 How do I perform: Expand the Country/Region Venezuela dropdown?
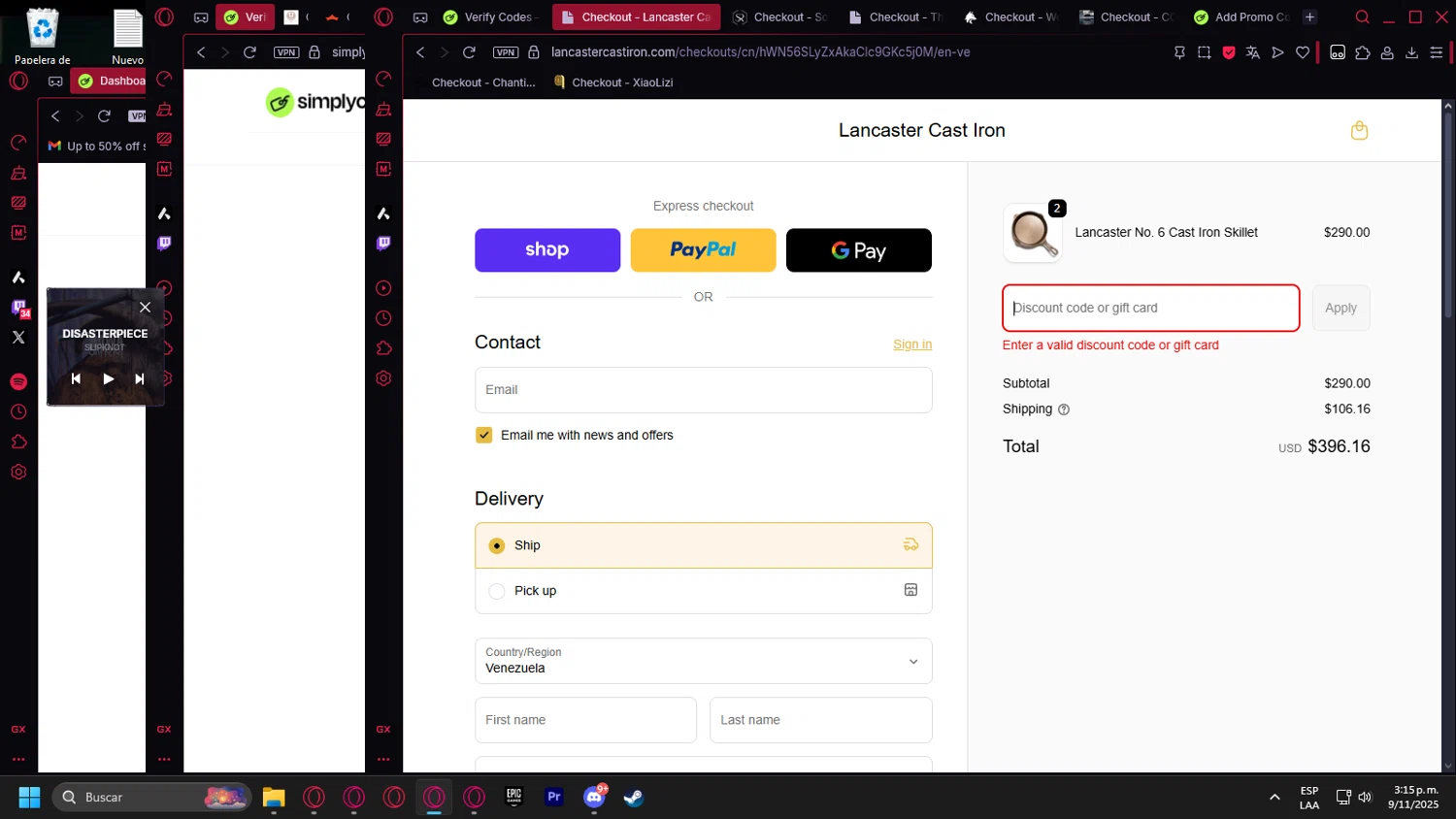(703, 661)
